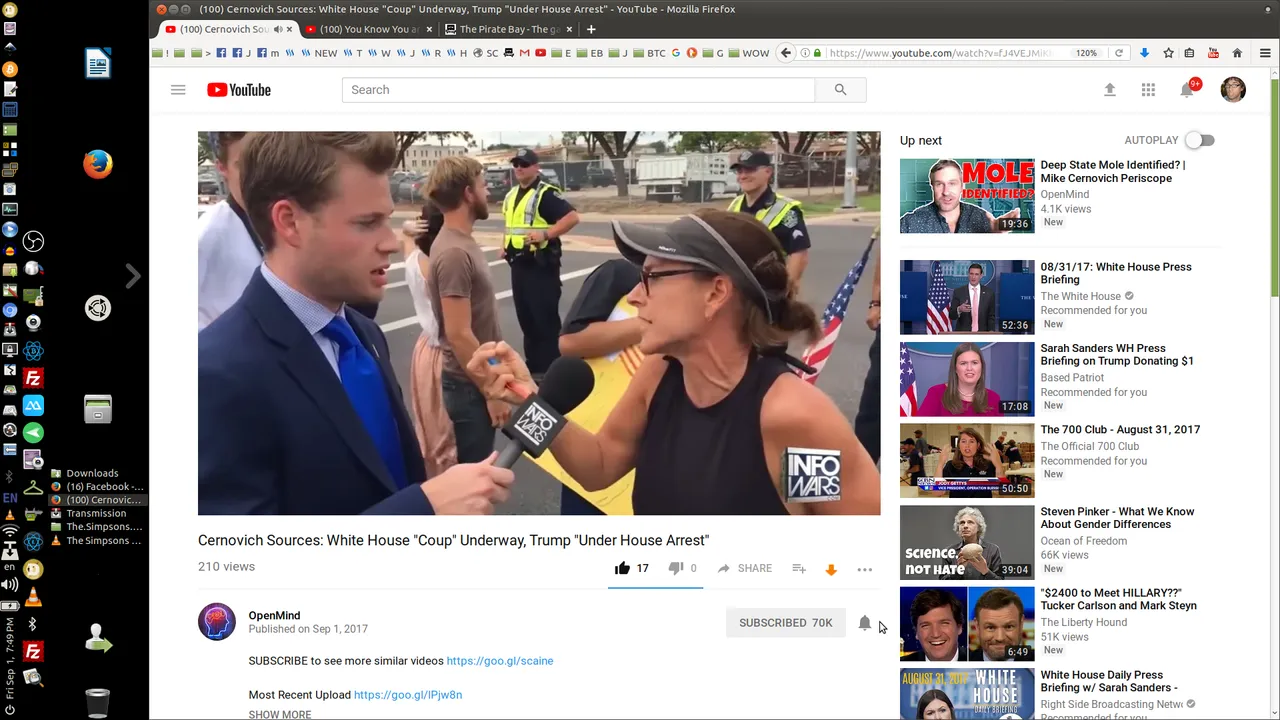Open the YouTube upload video icon
Image resolution: width=1280 pixels, height=720 pixels.
click(1109, 90)
